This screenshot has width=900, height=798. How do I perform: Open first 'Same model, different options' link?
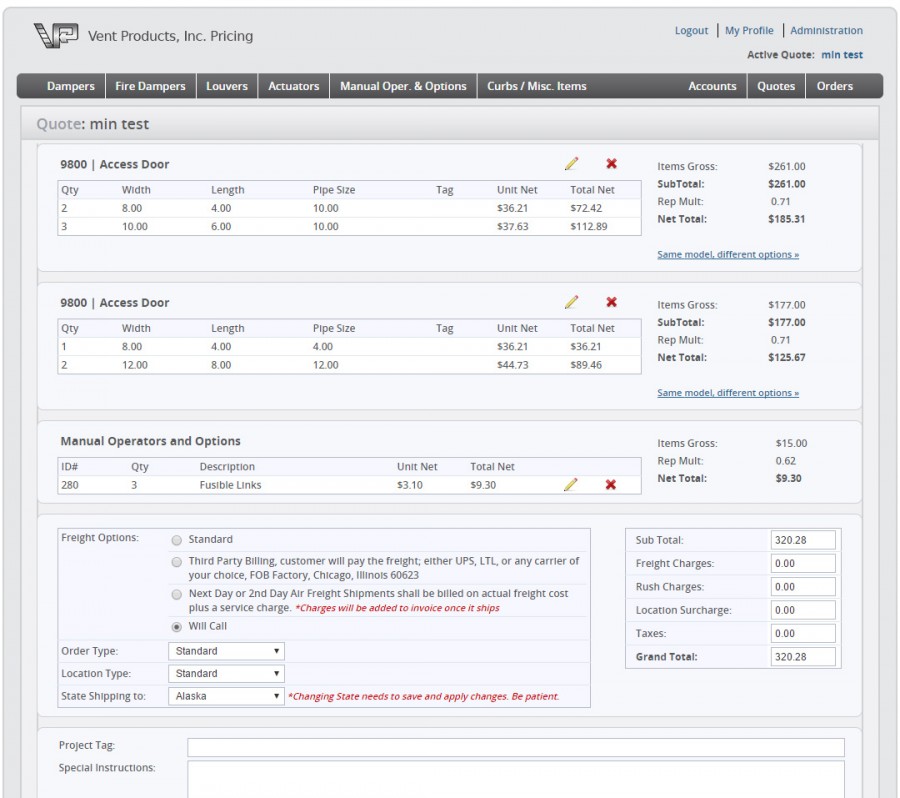[x=727, y=255]
